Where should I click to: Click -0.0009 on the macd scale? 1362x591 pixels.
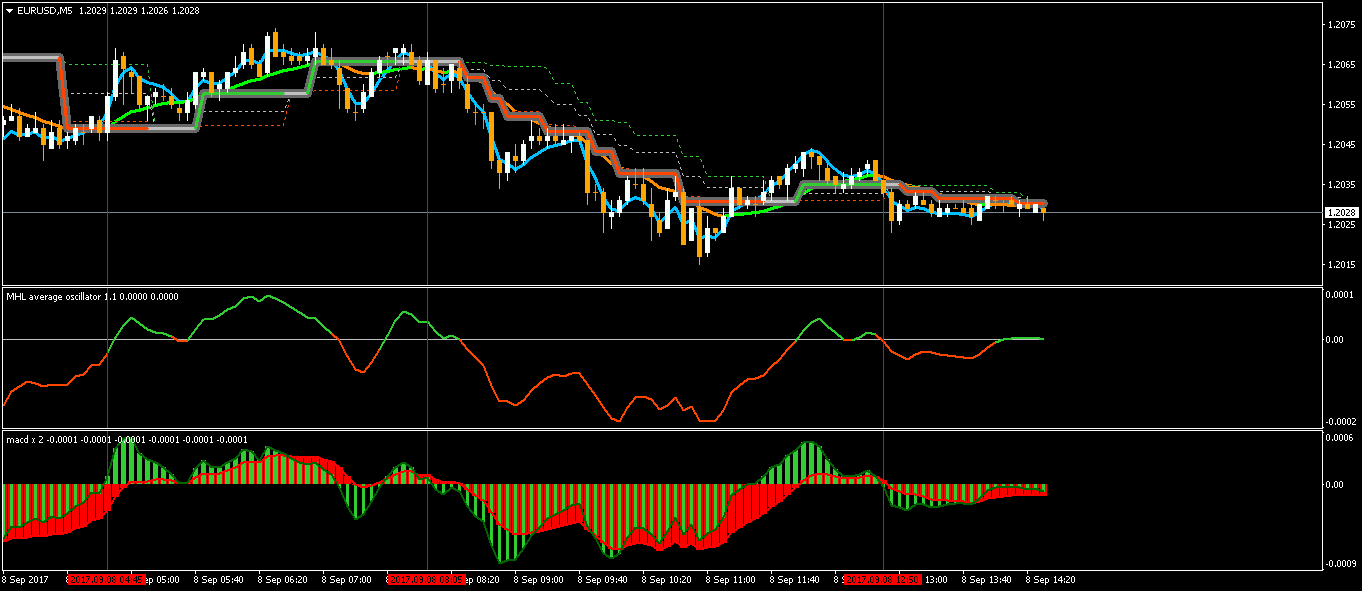(x=1339, y=564)
